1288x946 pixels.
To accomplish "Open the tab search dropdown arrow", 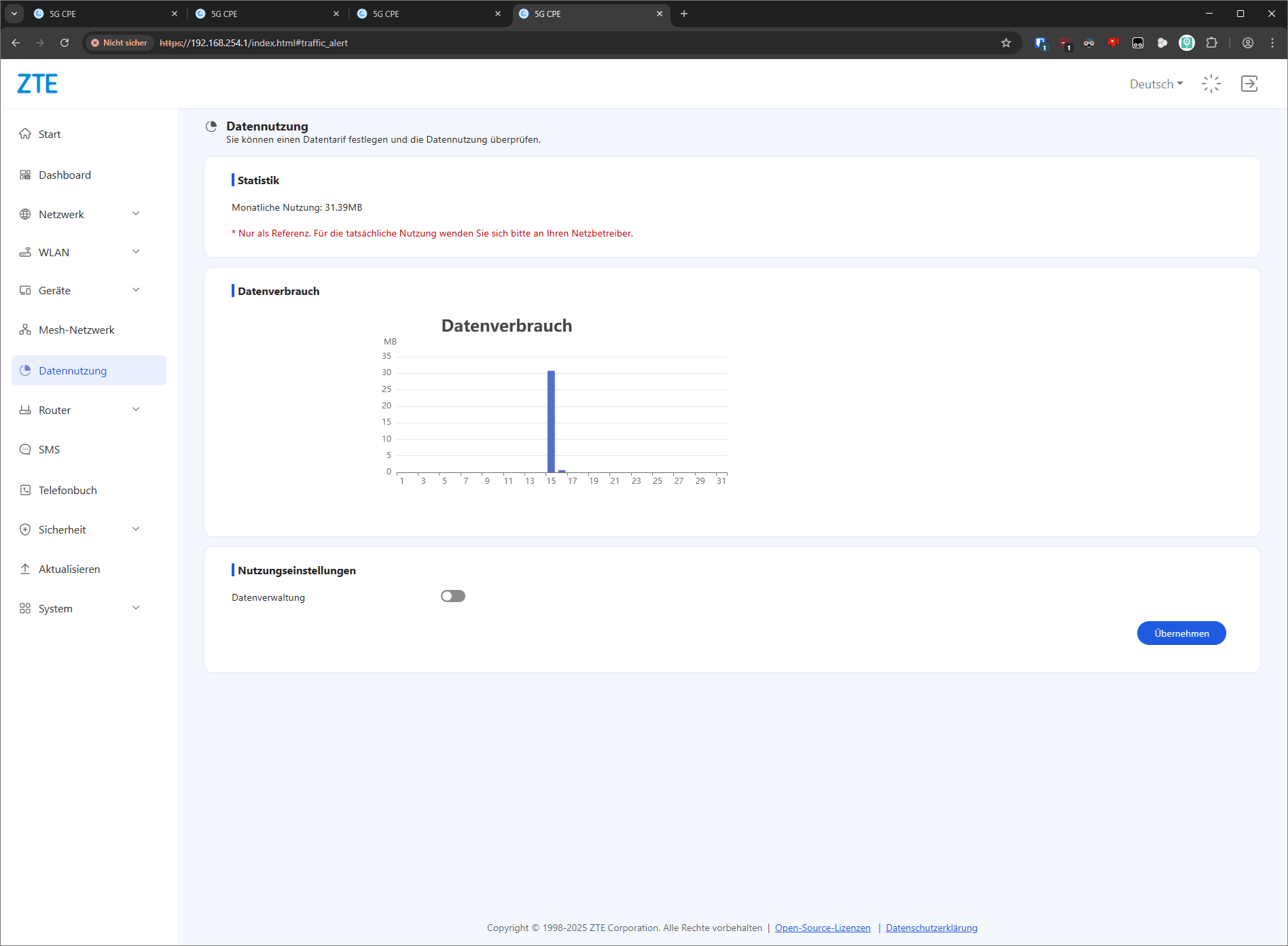I will point(14,14).
